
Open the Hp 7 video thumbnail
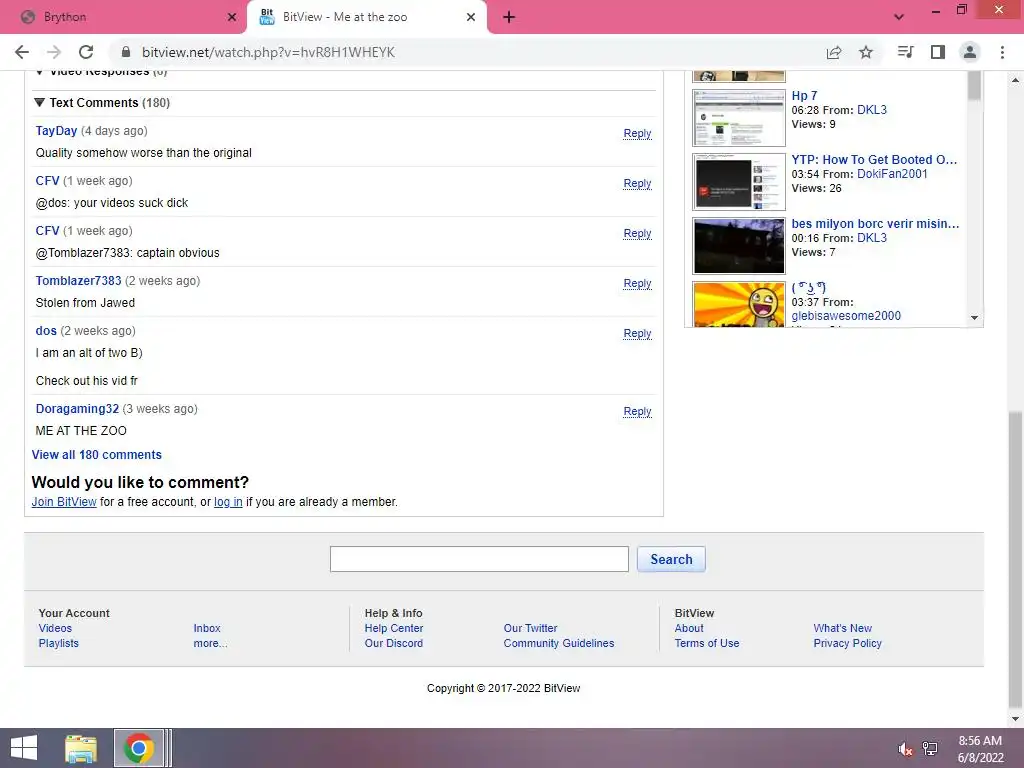click(739, 118)
